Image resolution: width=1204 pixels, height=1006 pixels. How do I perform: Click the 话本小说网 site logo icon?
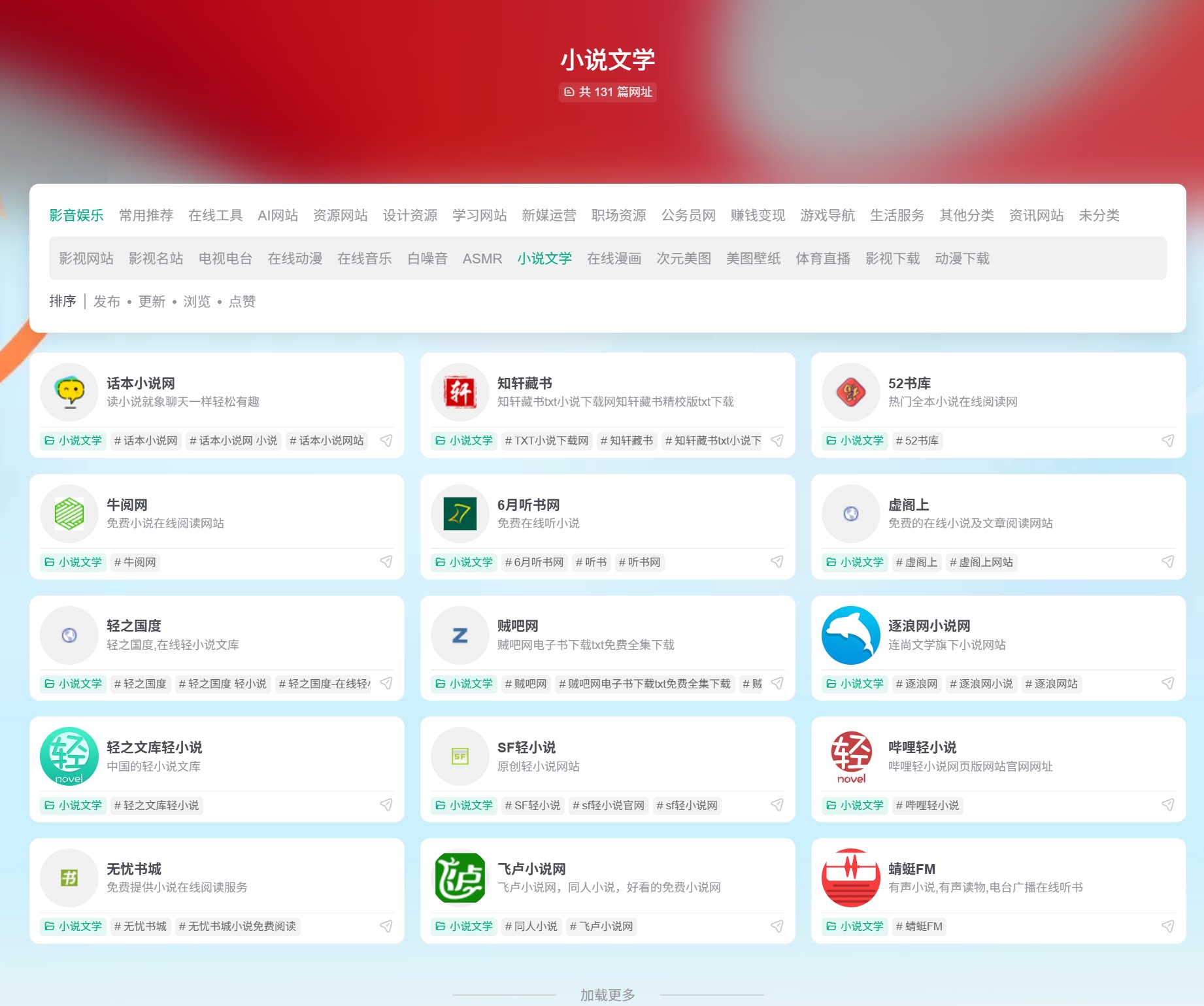pyautogui.click(x=70, y=392)
